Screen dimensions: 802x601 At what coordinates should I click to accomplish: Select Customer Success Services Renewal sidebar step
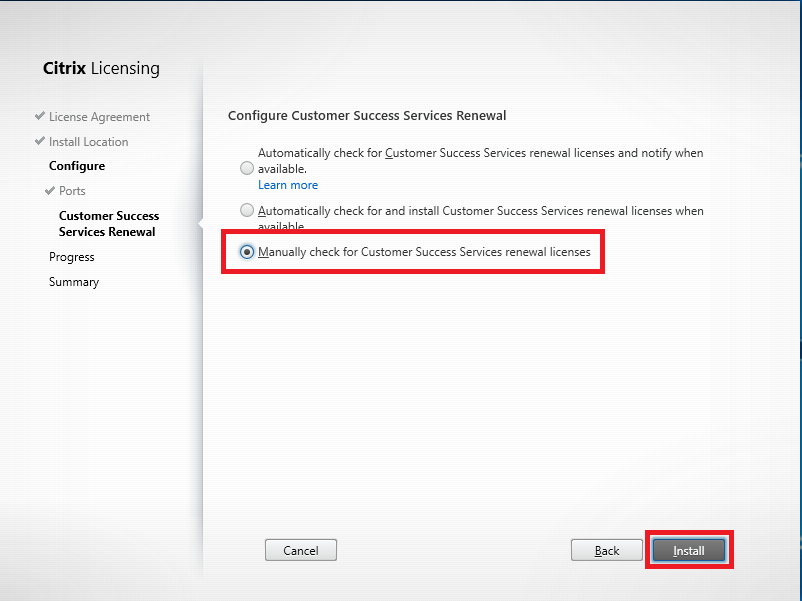pos(108,224)
